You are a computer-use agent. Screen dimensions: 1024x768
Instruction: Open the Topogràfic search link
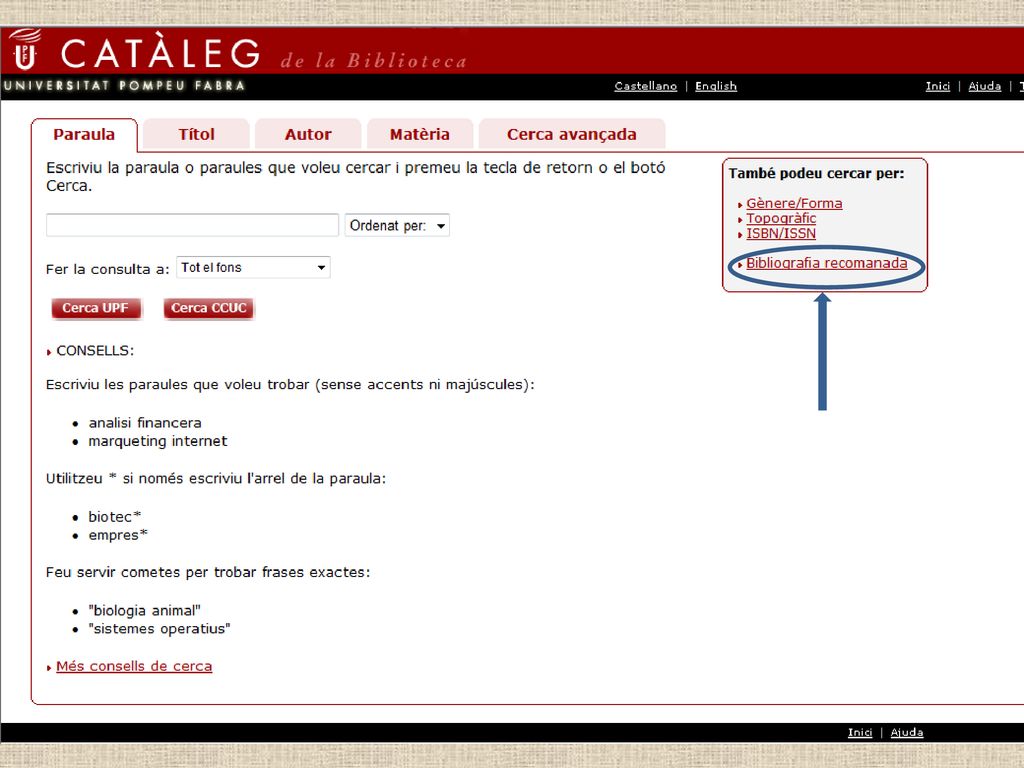coord(781,218)
